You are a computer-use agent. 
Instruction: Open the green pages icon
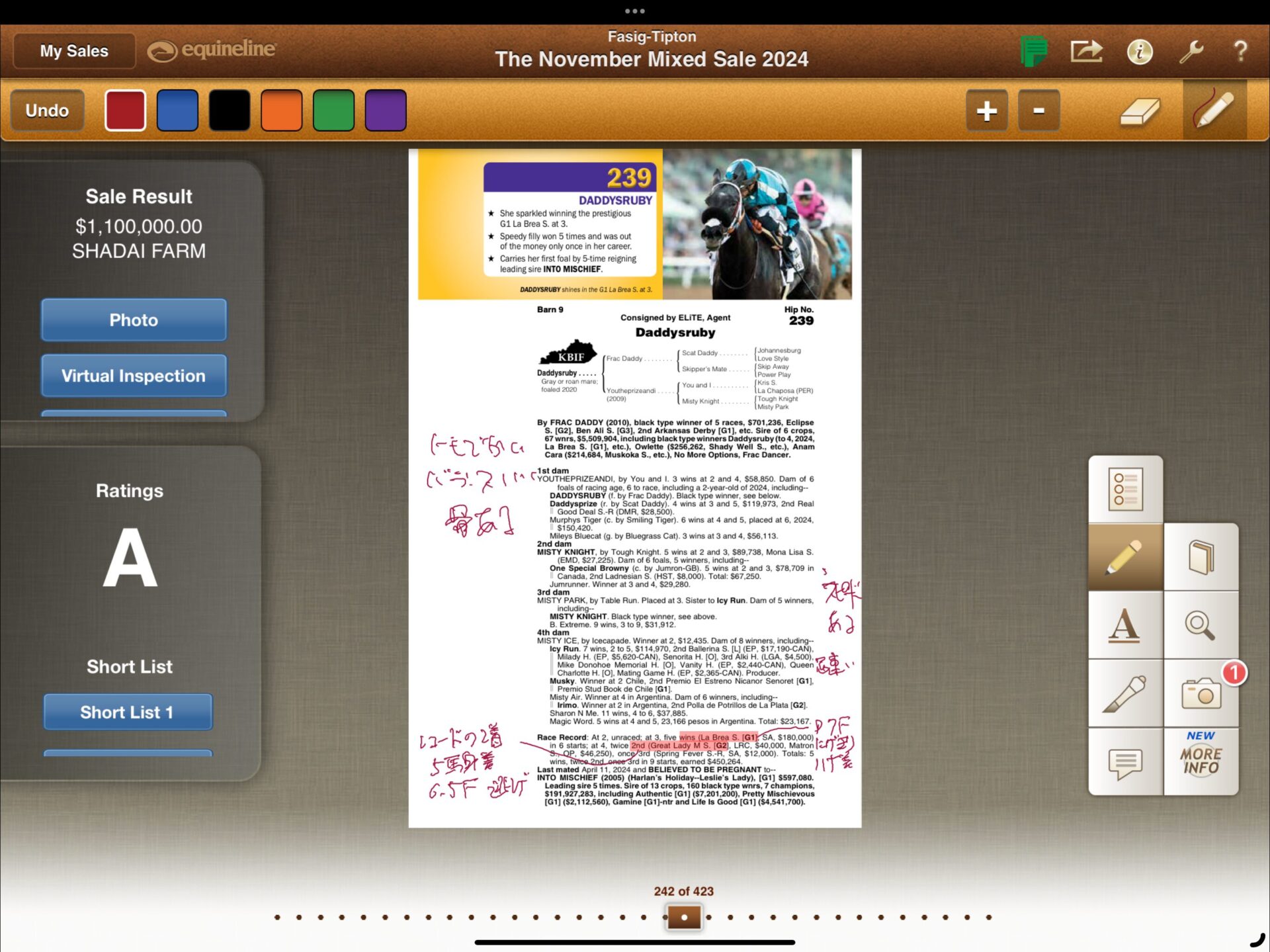tap(1033, 51)
